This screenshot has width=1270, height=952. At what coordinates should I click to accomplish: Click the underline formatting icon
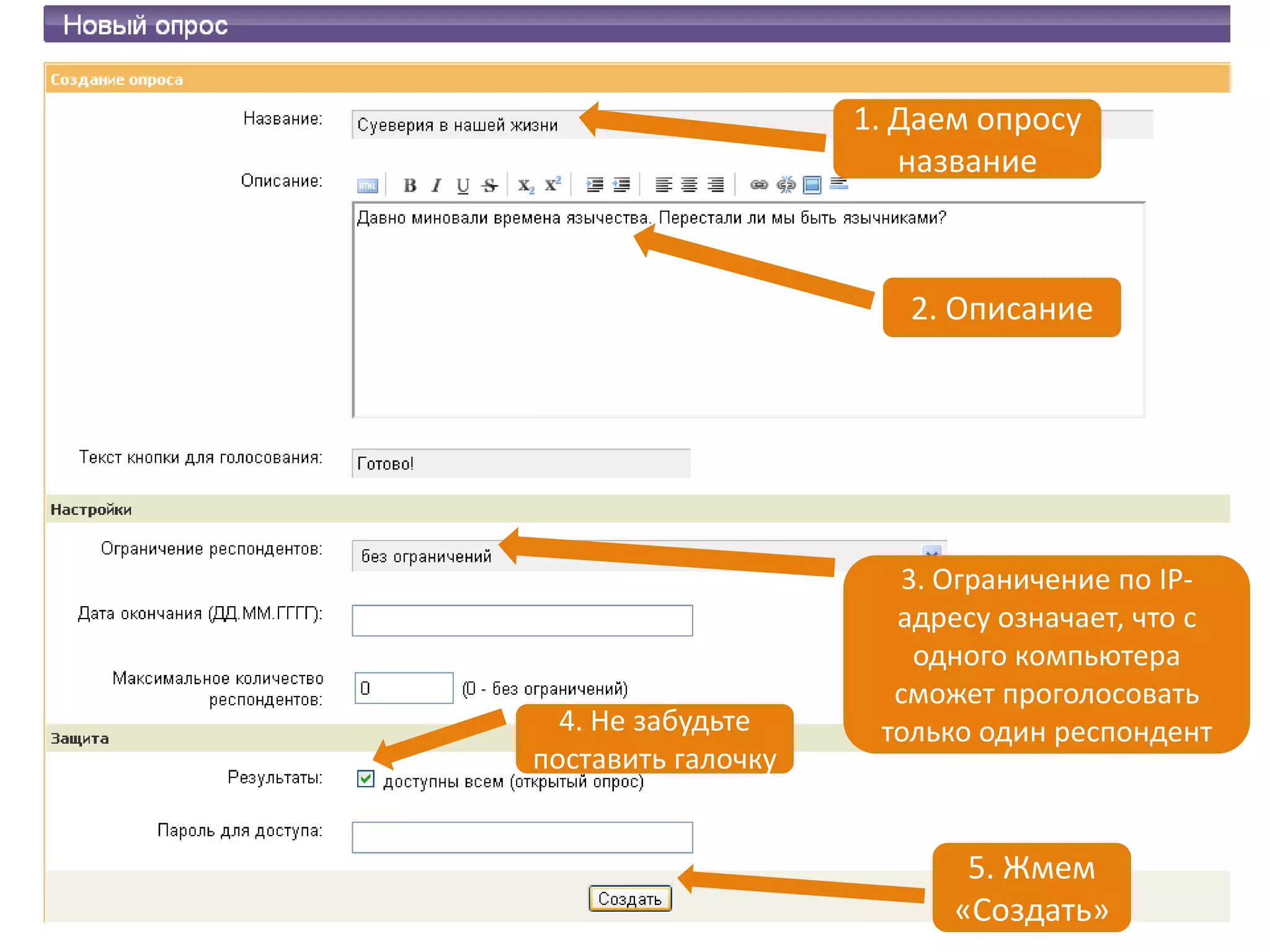click(x=463, y=185)
